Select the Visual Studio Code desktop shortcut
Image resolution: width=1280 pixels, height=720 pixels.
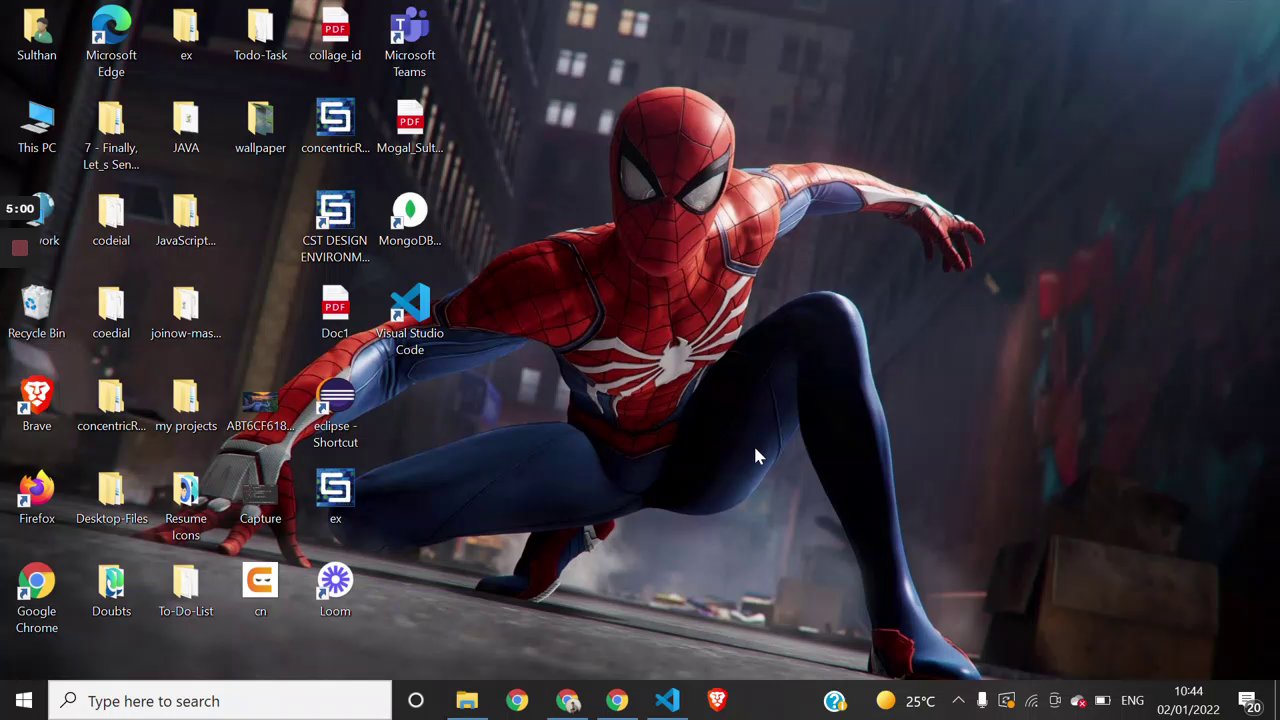pyautogui.click(x=409, y=321)
